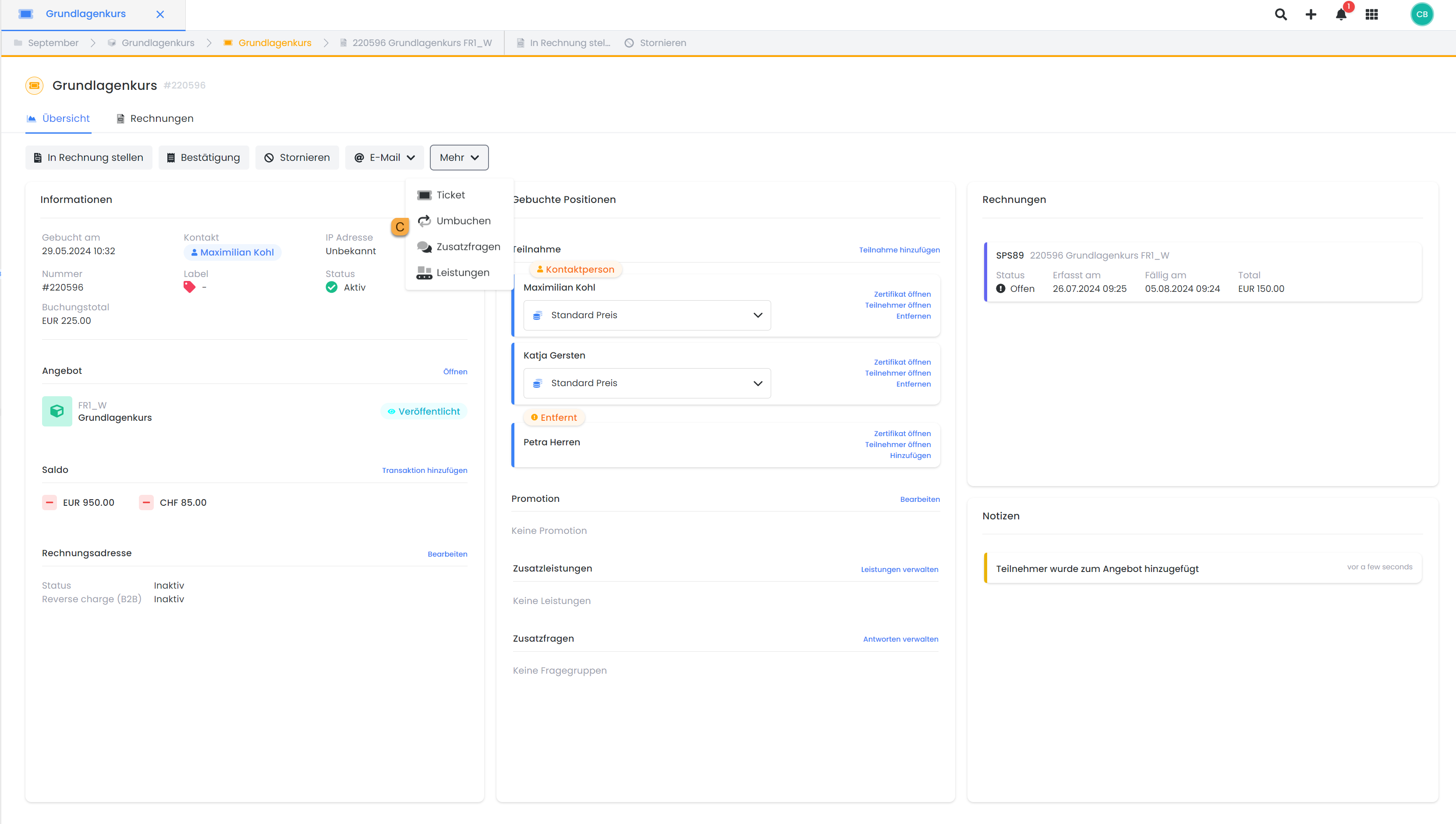Open notifications bell icon
Viewport: 1456px width, 824px height.
point(1341,15)
